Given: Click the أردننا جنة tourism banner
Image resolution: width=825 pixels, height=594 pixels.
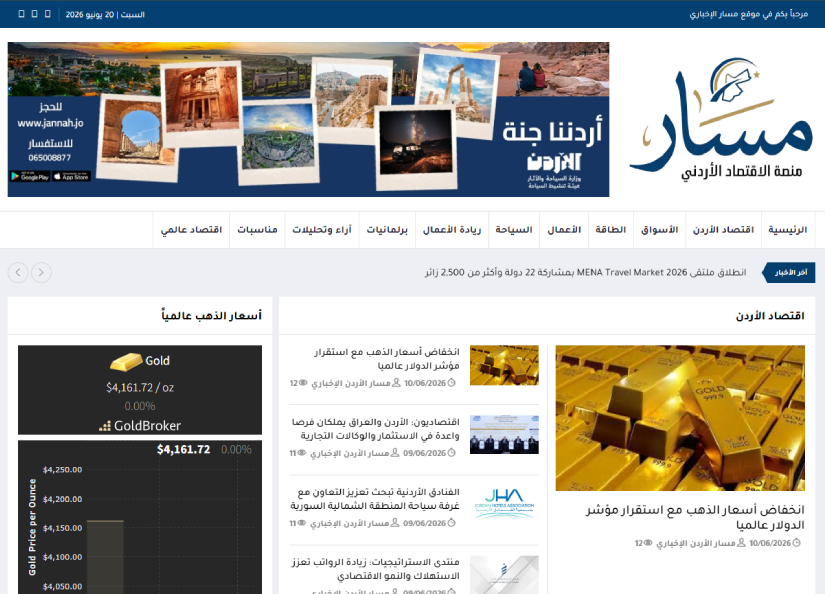Looking at the screenshot, I should [x=308, y=119].
